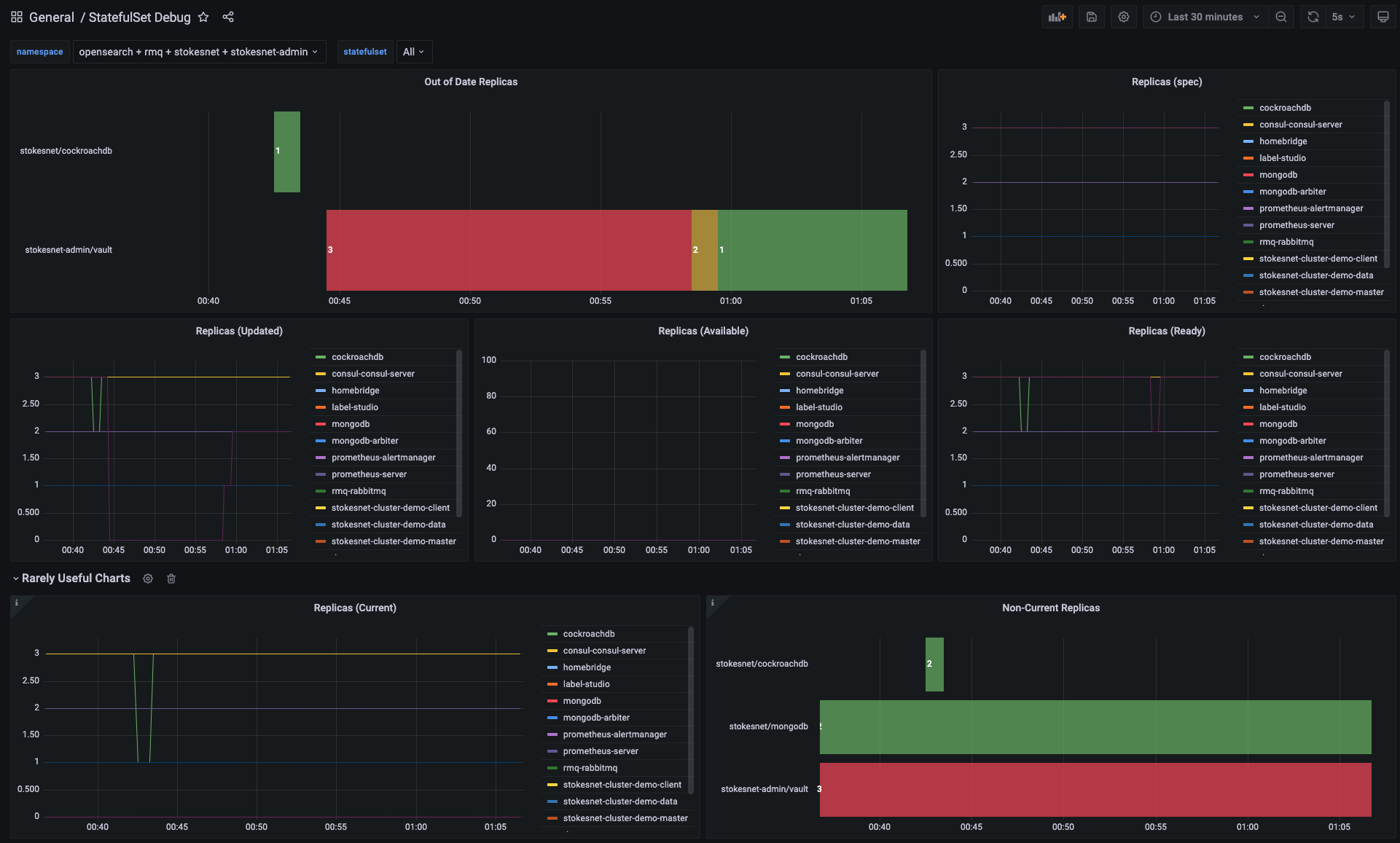The height and width of the screenshot is (843, 1400).
Task: Click the Replicas (Current) legend scrollbar
Action: coord(690,710)
